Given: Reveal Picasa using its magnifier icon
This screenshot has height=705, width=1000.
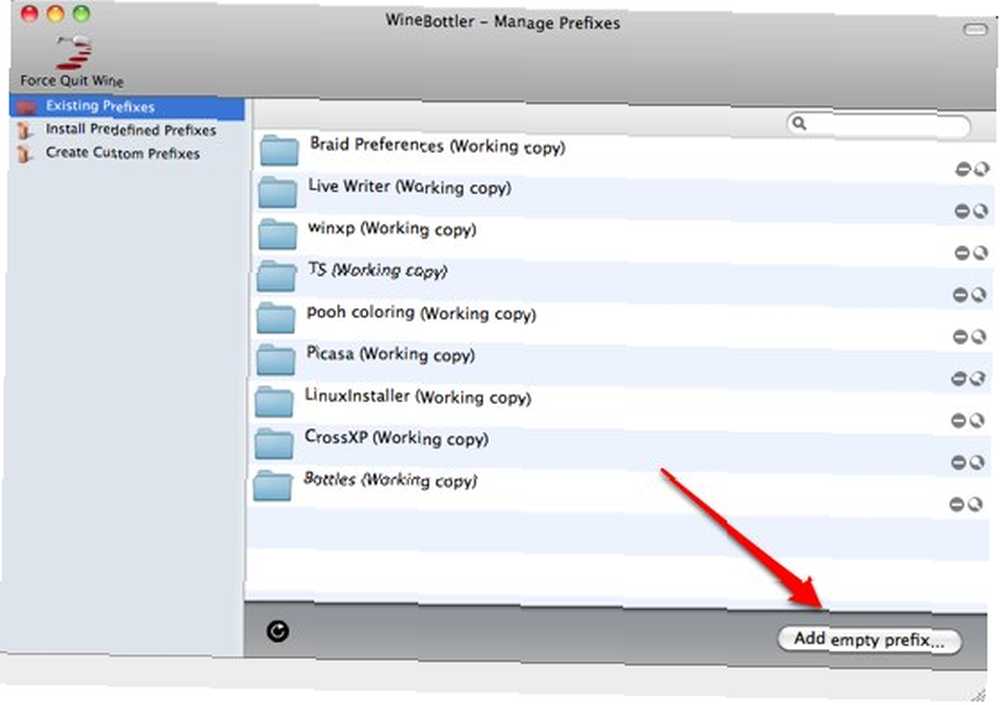Looking at the screenshot, I should tap(978, 379).
